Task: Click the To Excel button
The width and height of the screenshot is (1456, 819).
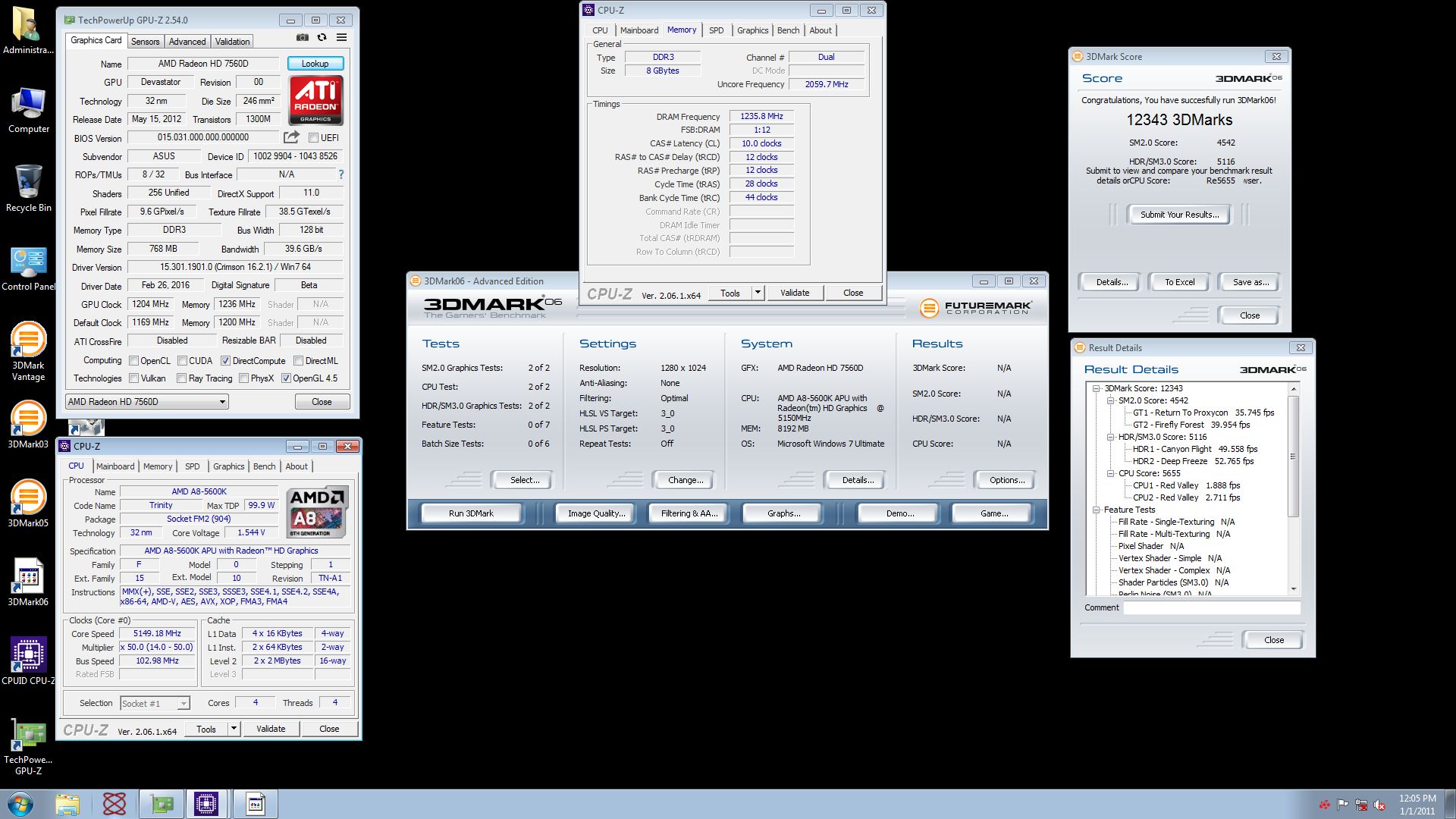Action: tap(1179, 282)
